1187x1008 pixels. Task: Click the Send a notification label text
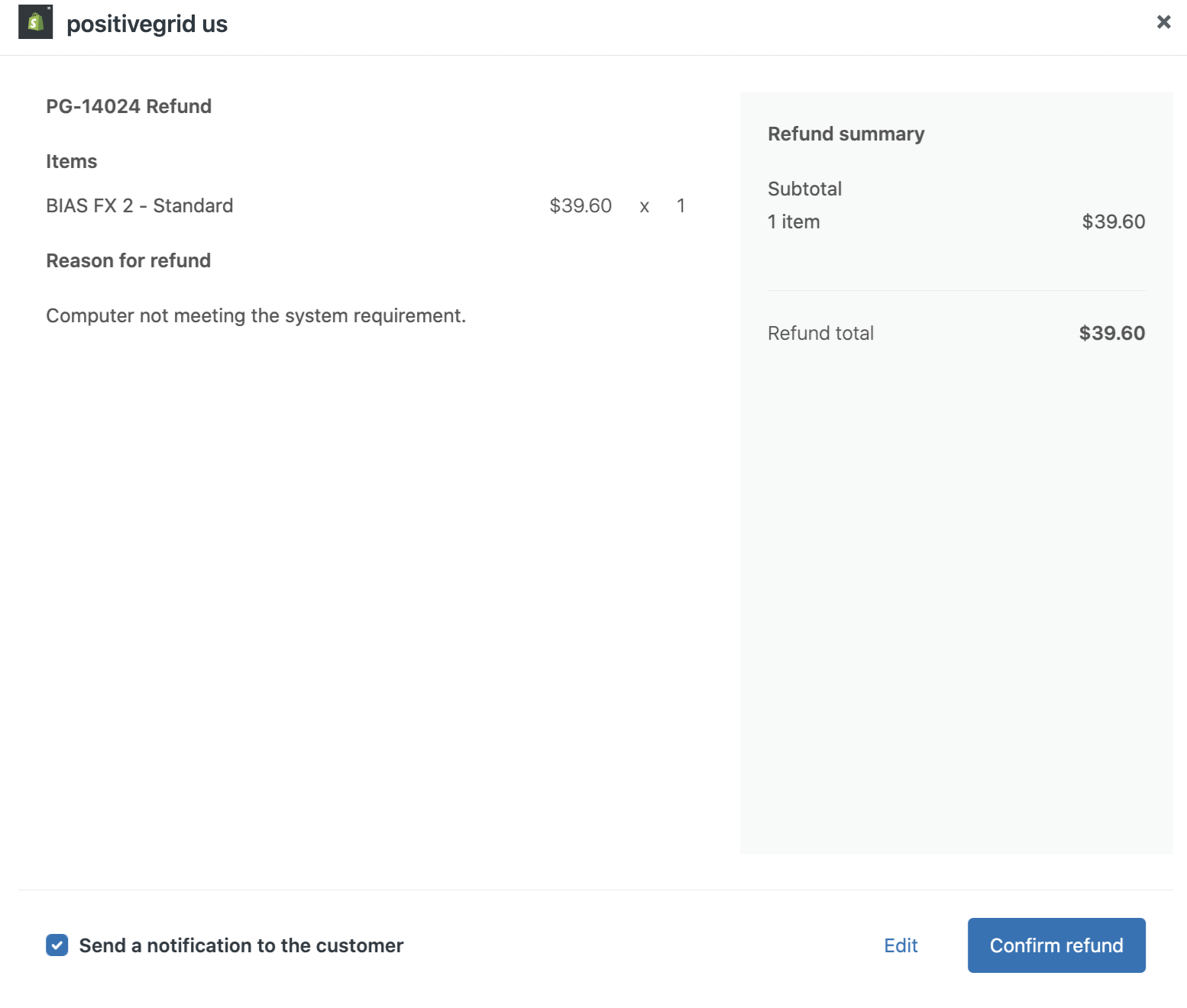(241, 945)
